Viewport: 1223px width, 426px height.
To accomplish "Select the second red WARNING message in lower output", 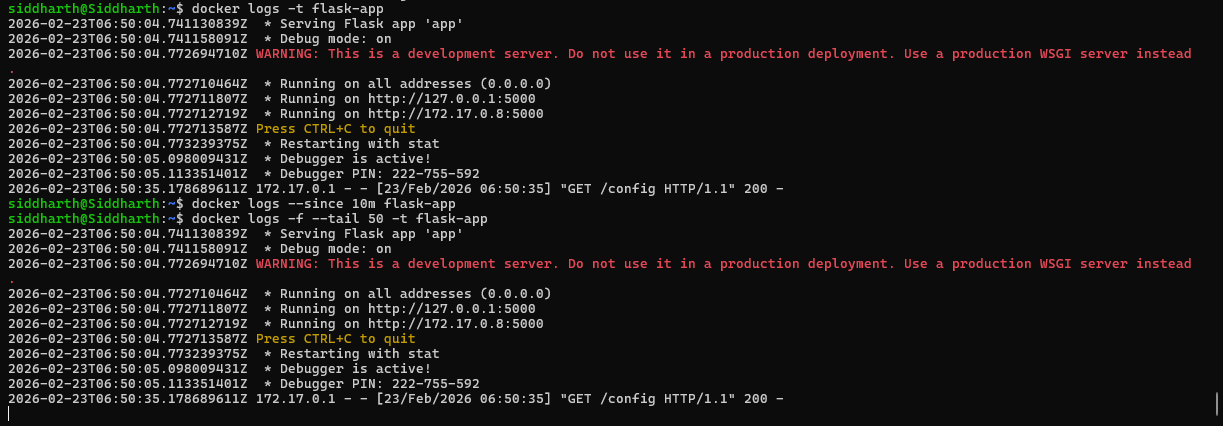I will (x=723, y=264).
